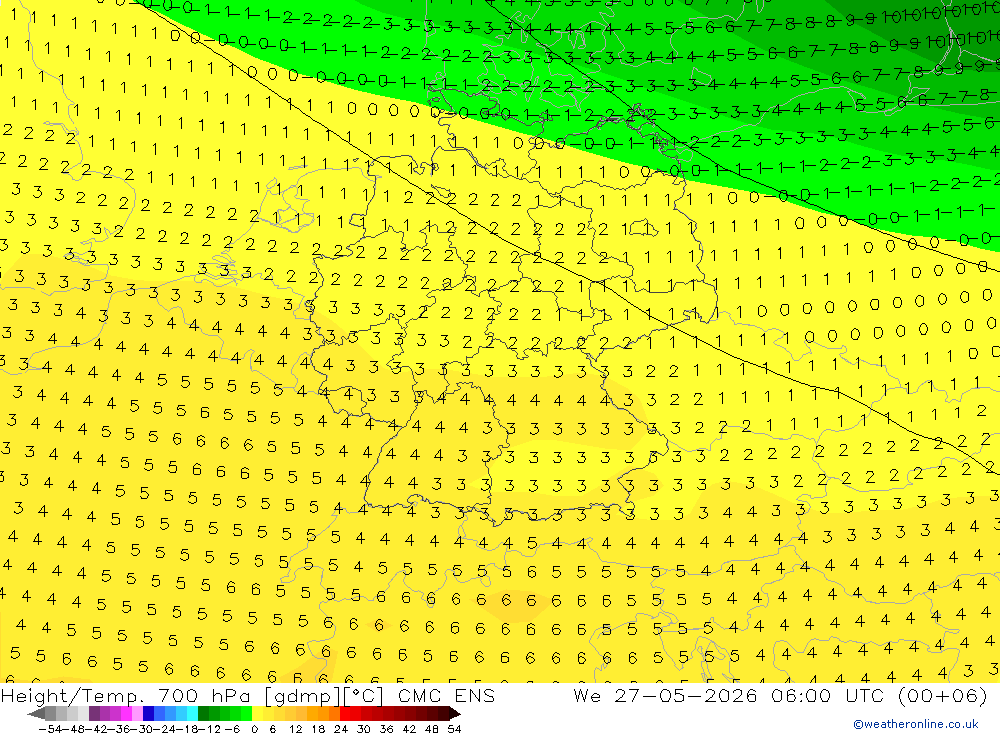The image size is (1000, 733).
Task: Click the dark green legend swatch at -12
Action: (x=203, y=714)
